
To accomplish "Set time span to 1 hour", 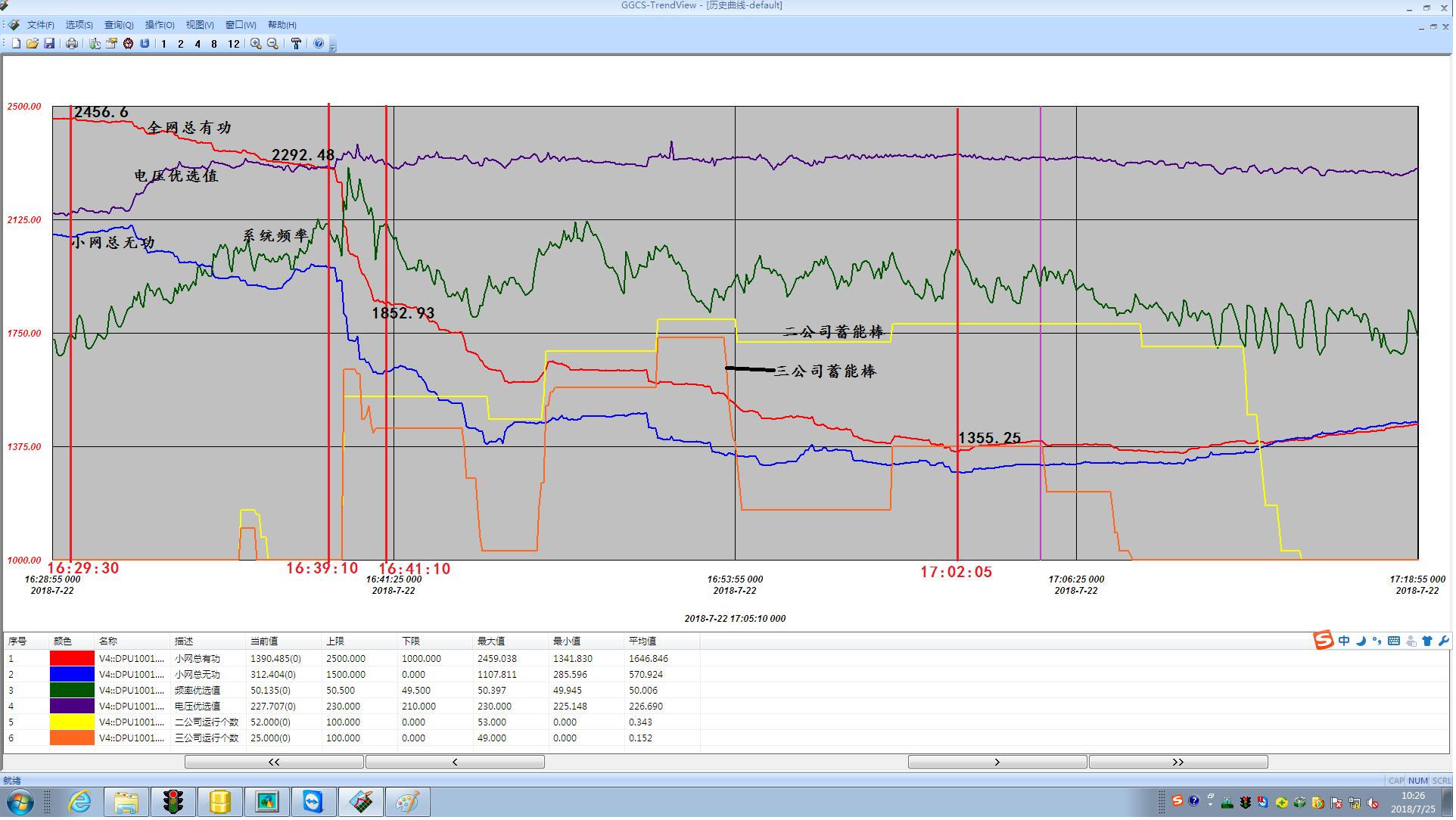I will click(x=163, y=44).
